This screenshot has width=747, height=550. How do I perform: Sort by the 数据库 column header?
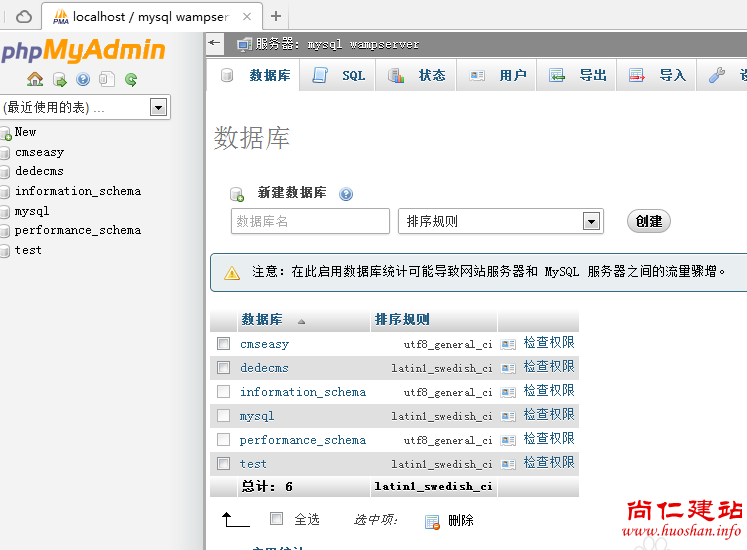point(262,320)
